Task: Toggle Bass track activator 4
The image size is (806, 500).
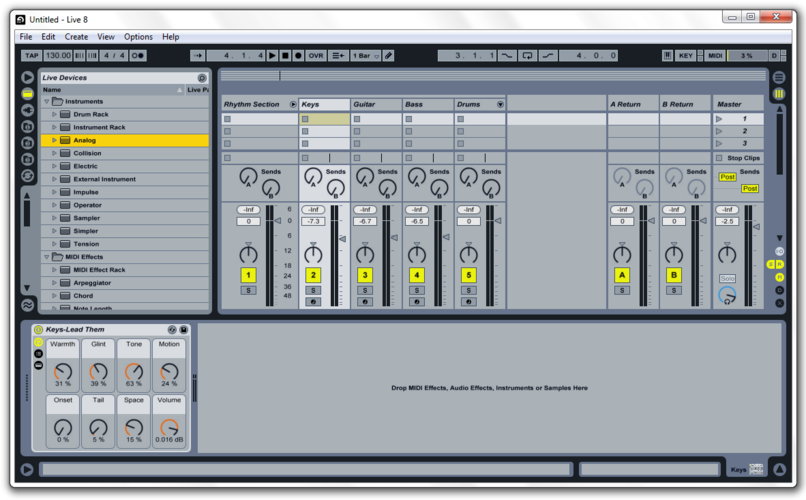Action: click(417, 275)
